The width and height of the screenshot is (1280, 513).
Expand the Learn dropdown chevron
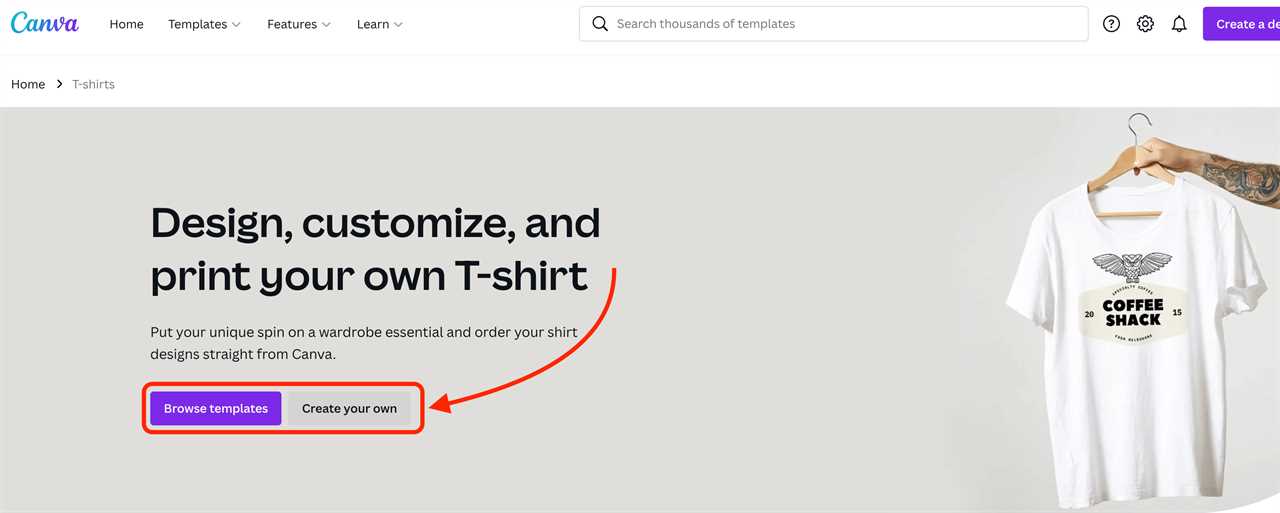pyautogui.click(x=398, y=24)
